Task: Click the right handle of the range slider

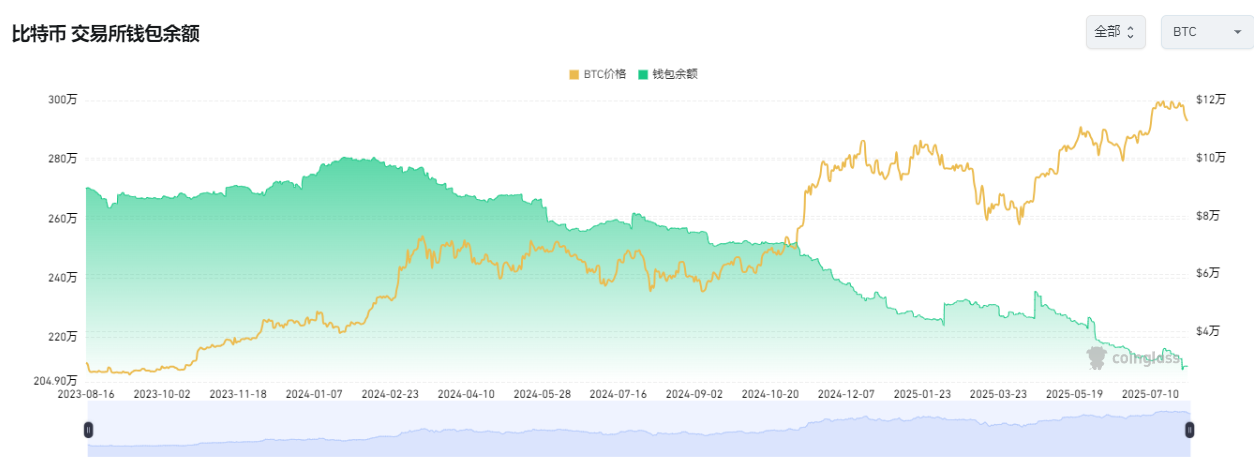Action: point(1189,430)
